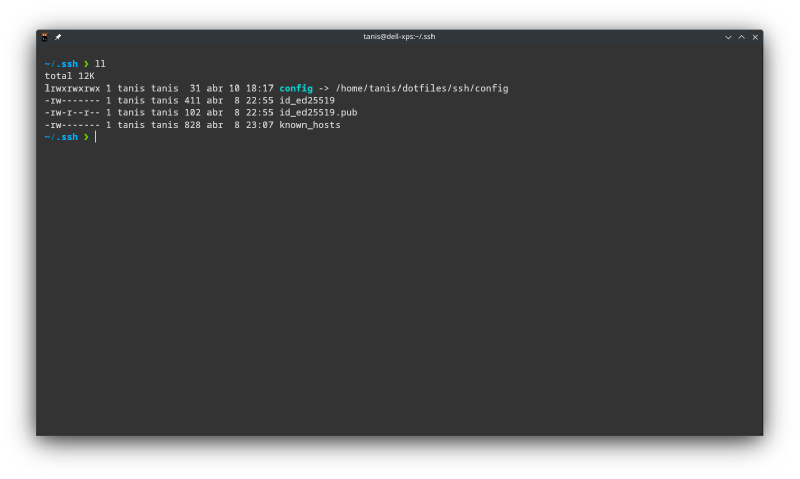Click the file size 828
This screenshot has width=800, height=479.
tap(192, 125)
